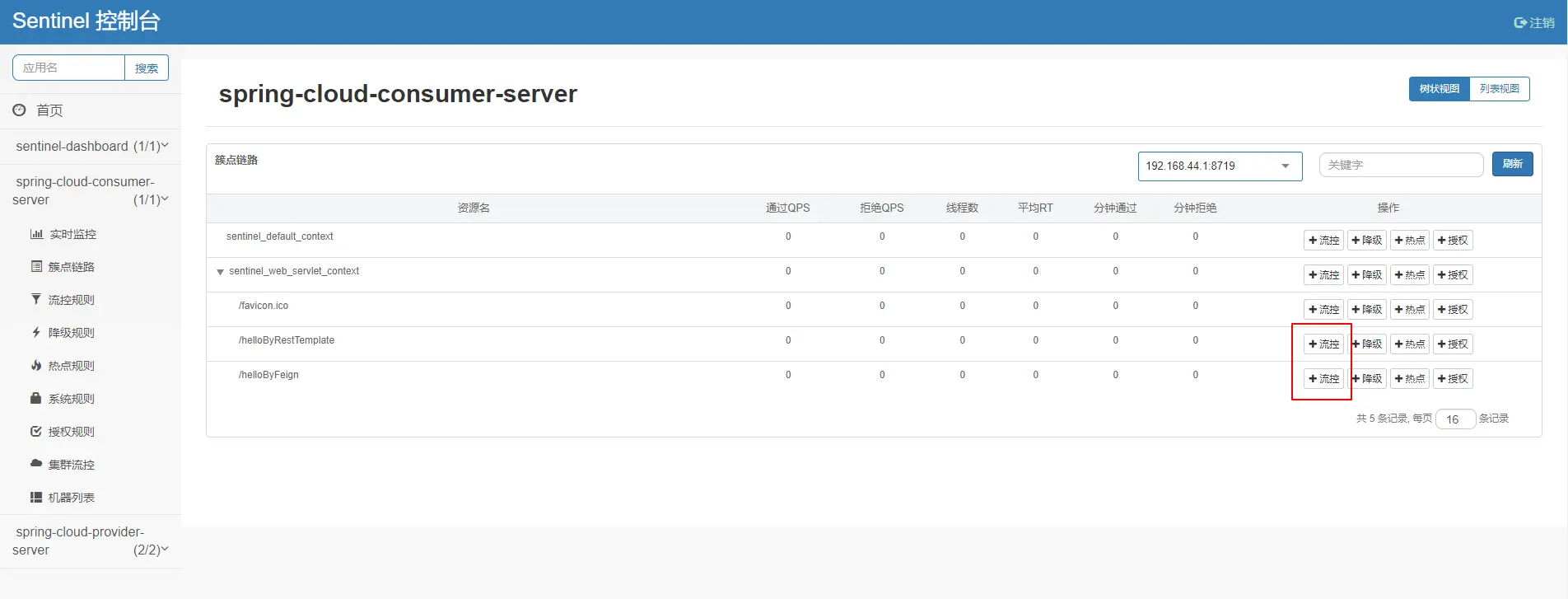Screen dimensions: 1568x599
Task: Switch to 树状视图 tree view
Action: 1439,89
